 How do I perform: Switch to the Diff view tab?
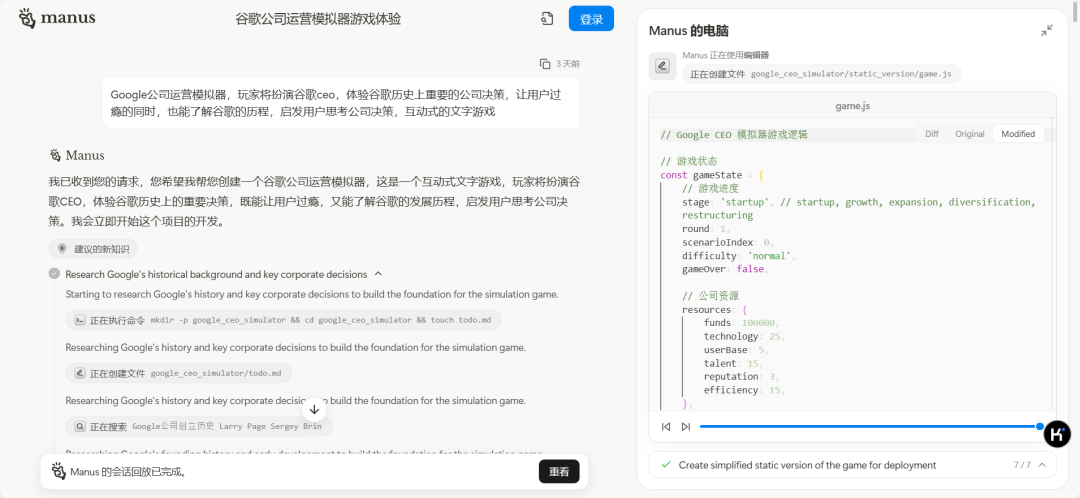[x=931, y=134]
